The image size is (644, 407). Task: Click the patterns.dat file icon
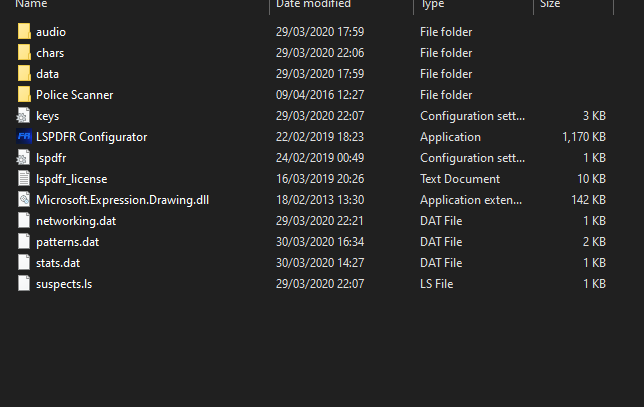(24, 242)
